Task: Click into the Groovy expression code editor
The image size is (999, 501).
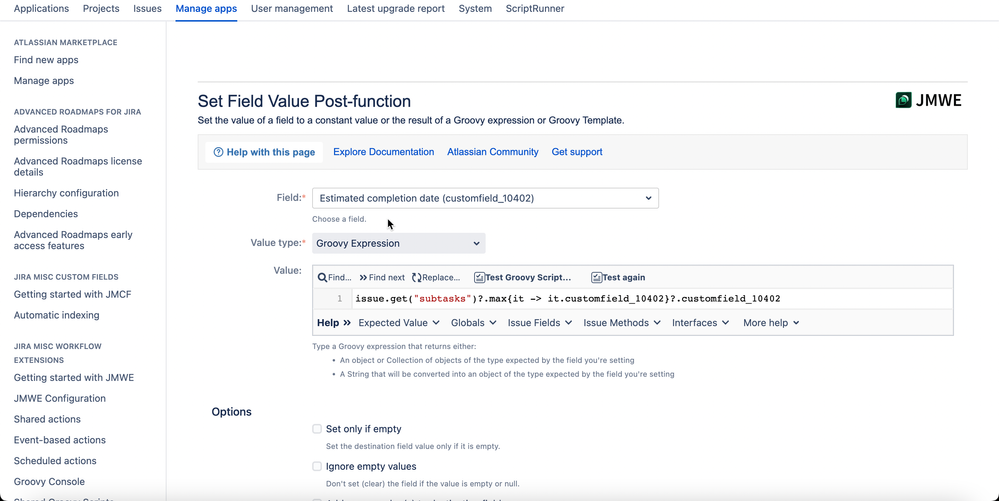Action: tap(640, 299)
